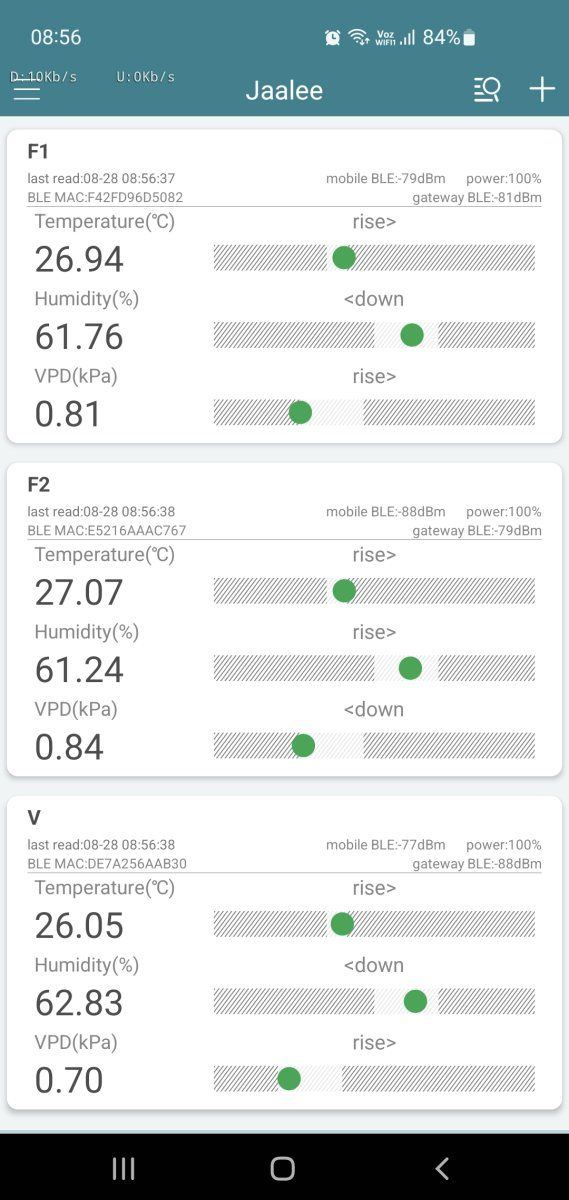Click the F1 temperature slider dot

pos(344,258)
